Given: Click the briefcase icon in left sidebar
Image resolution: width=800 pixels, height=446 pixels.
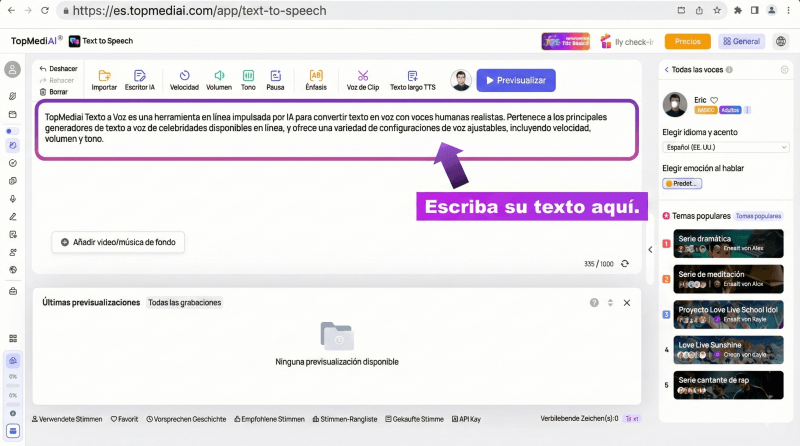Looking at the screenshot, I should [13, 291].
